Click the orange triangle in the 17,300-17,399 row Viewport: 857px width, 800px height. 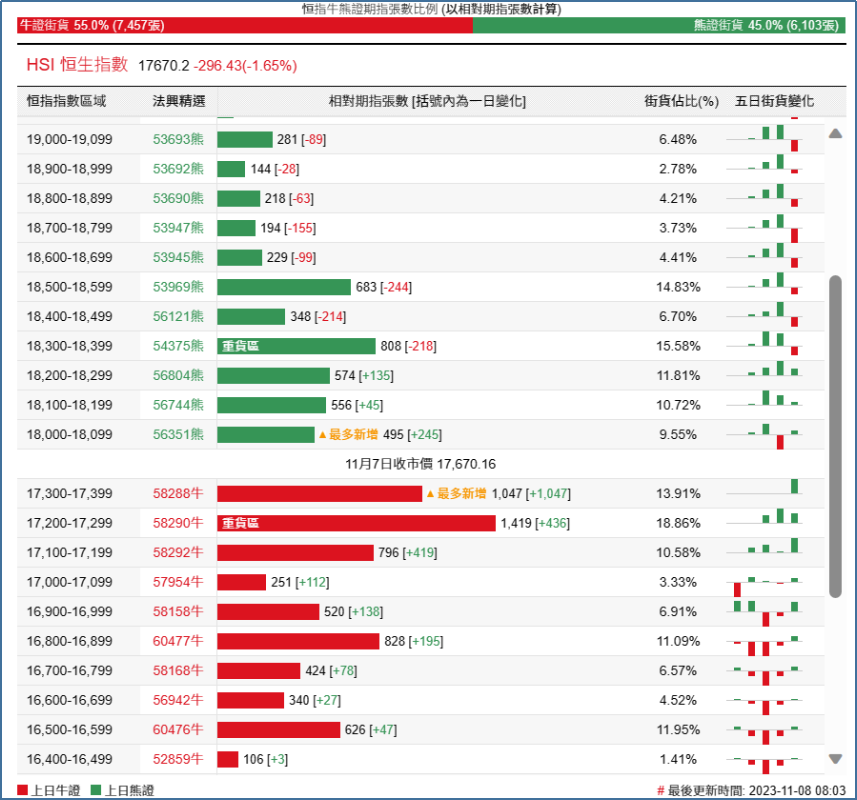coord(430,494)
